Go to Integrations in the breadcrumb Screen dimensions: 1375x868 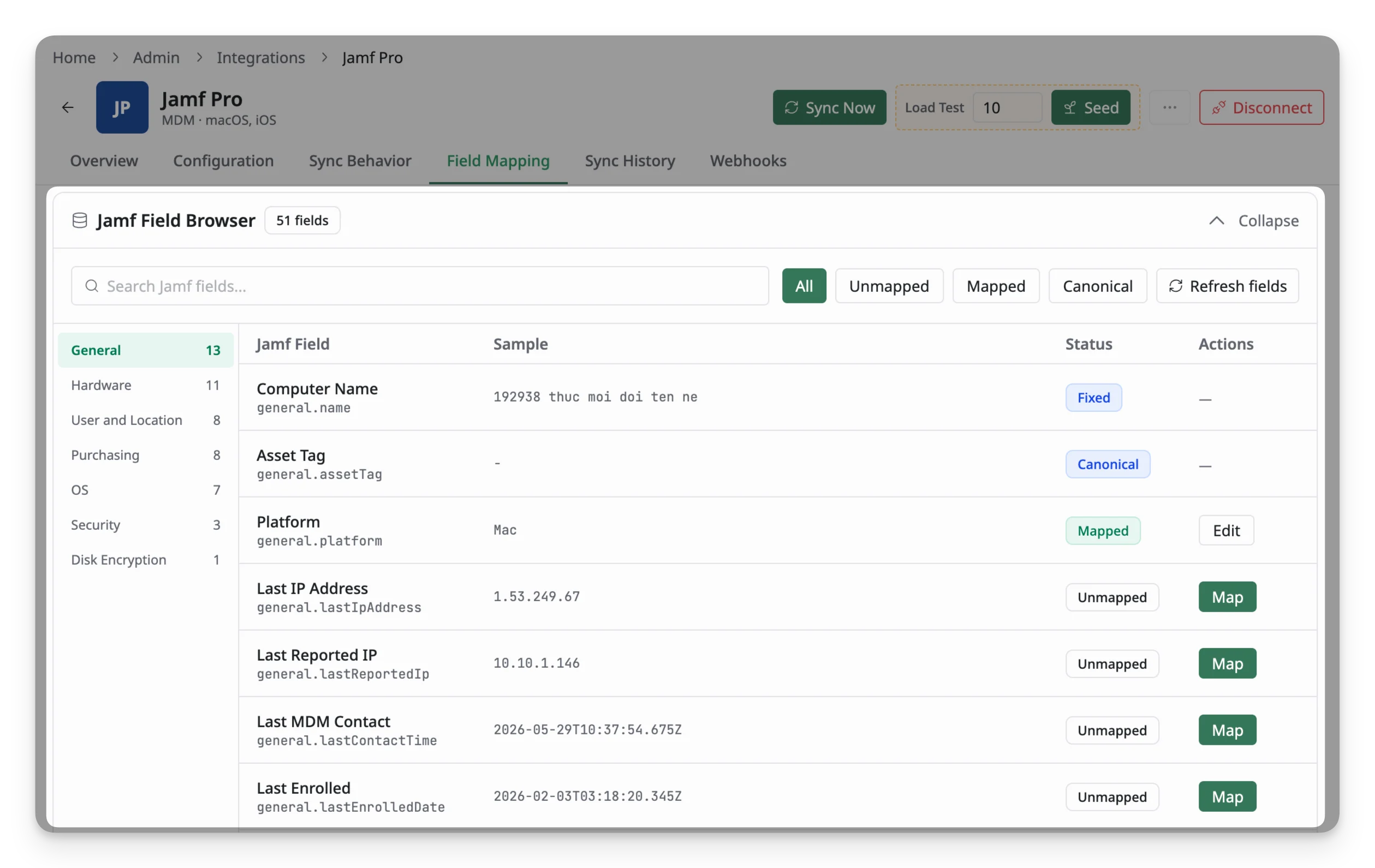(260, 58)
